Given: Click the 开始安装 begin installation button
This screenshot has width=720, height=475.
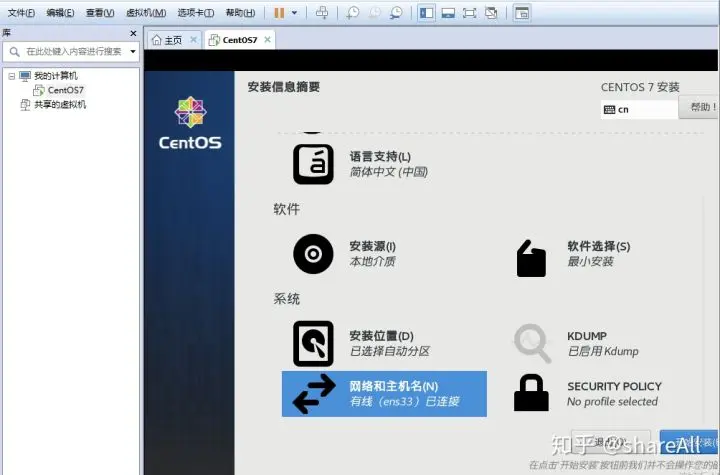Looking at the screenshot, I should pyautogui.click(x=689, y=442).
